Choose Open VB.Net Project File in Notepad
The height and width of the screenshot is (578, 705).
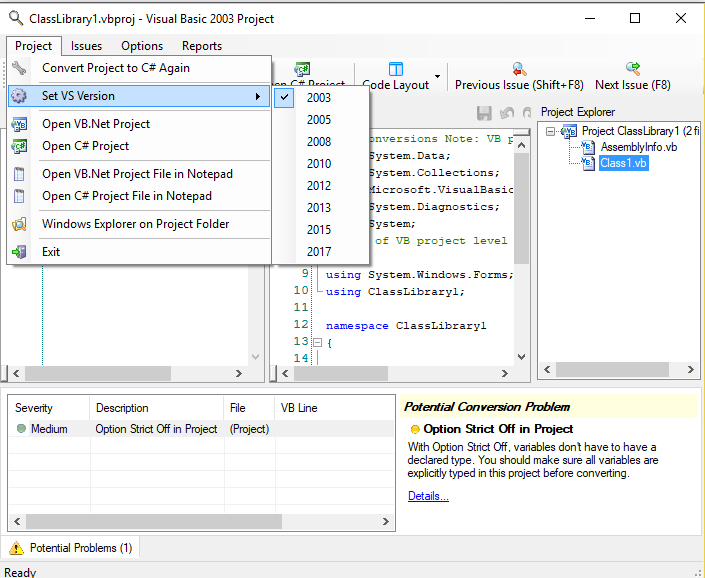click(139, 174)
